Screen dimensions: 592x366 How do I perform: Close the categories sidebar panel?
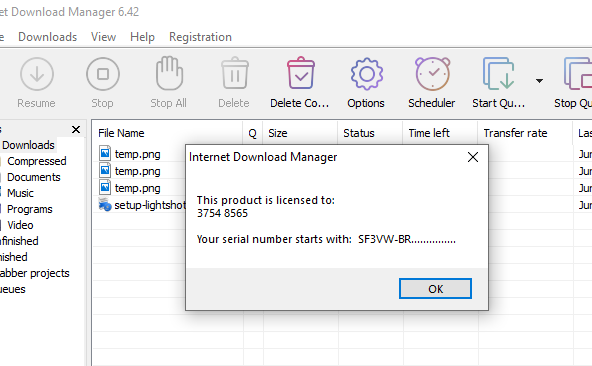tap(76, 130)
